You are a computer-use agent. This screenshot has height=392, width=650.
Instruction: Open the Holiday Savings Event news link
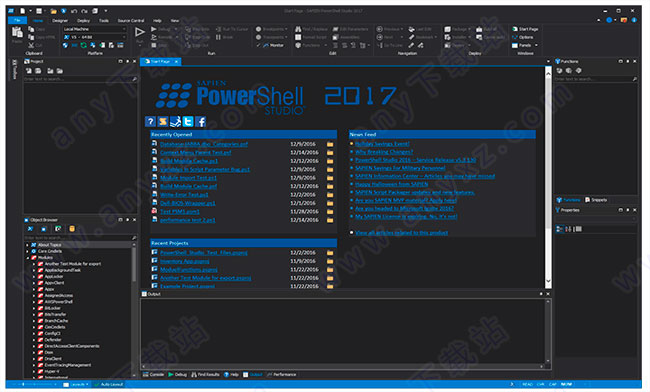[382, 144]
